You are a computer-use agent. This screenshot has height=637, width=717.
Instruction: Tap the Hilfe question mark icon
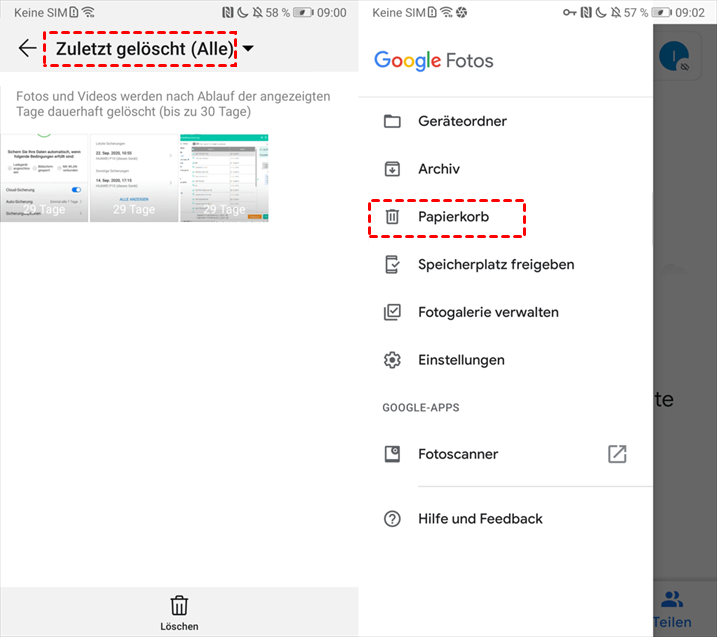[392, 519]
